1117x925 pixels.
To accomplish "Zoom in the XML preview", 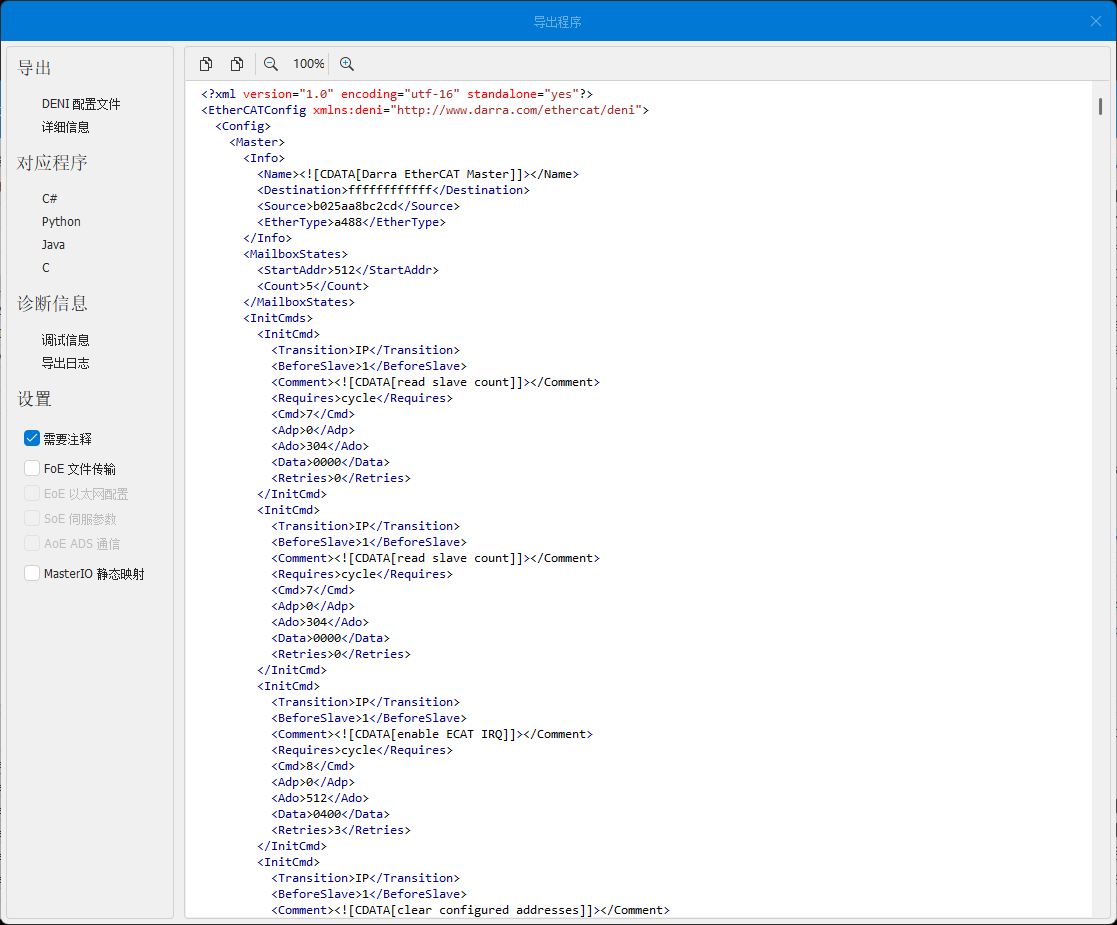I will [x=347, y=64].
